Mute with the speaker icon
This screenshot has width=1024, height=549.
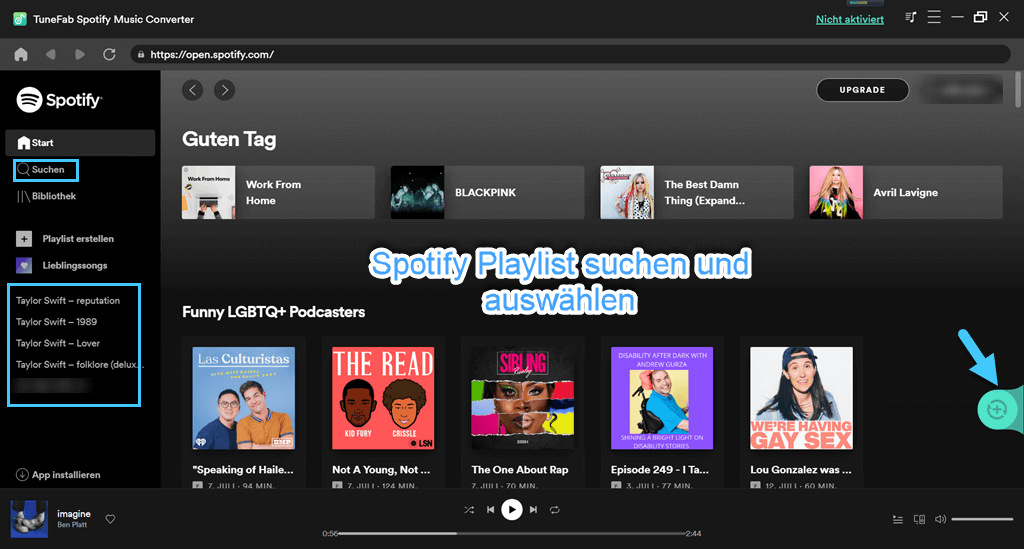940,520
